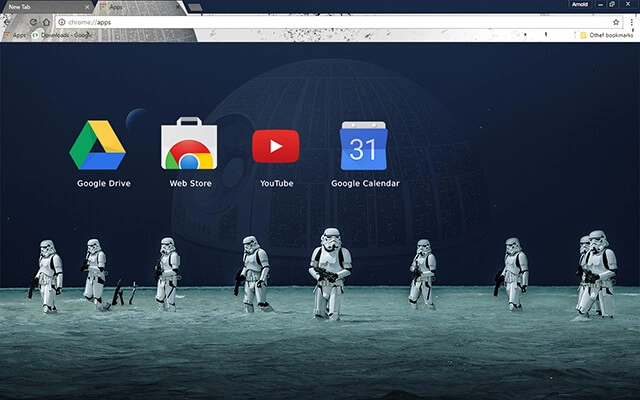This screenshot has width=640, height=400.
Task: Switch to the New Tab tab
Action: (x=46, y=7)
